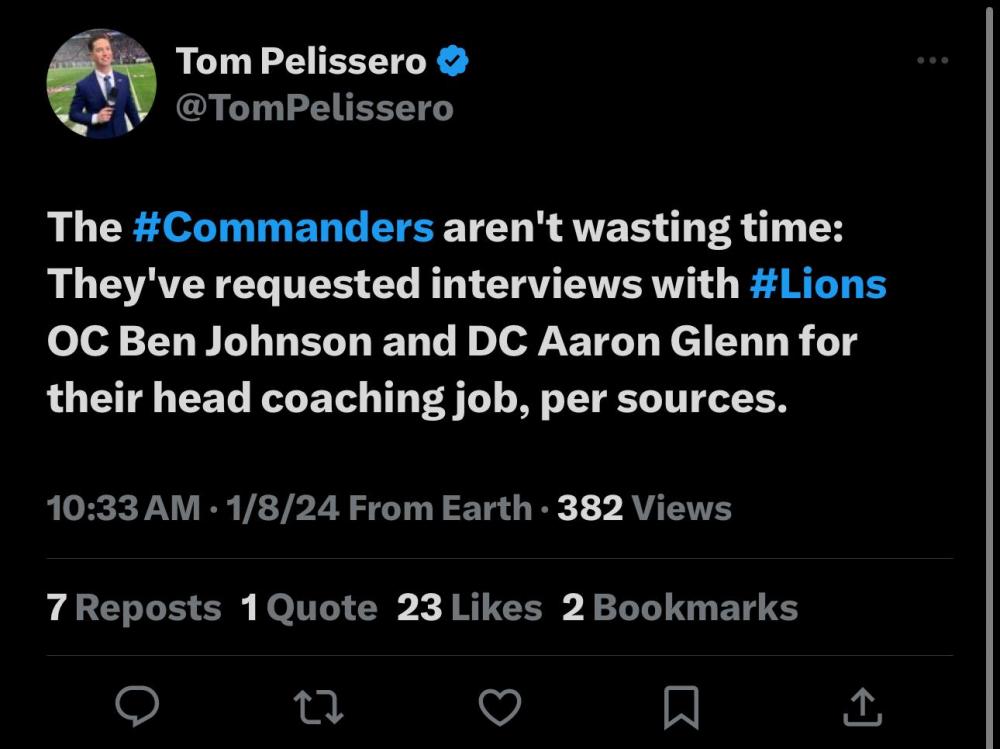Visit the @TomPelissero handle
Screen dimensions: 1000x749
click(x=314, y=107)
